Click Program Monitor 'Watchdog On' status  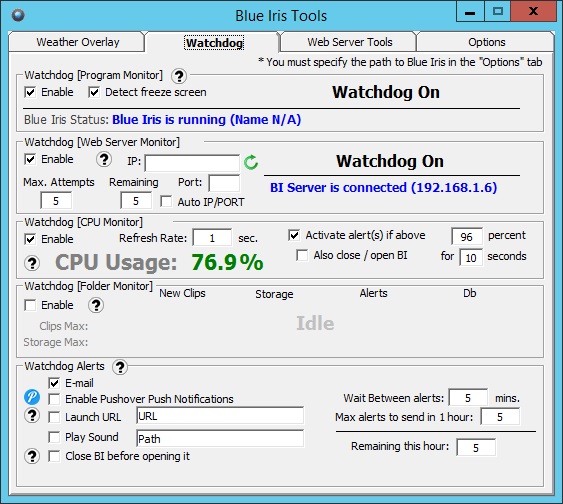click(x=386, y=92)
